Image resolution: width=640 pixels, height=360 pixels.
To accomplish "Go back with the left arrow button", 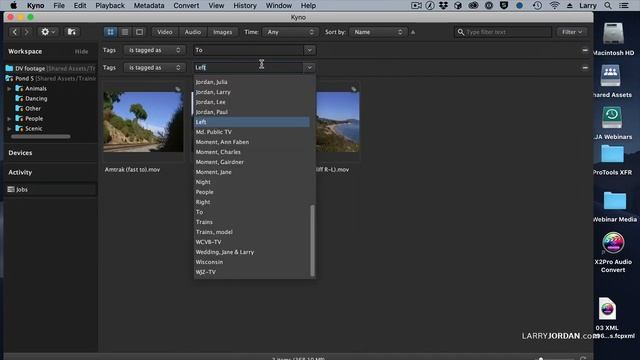I will [15, 32].
